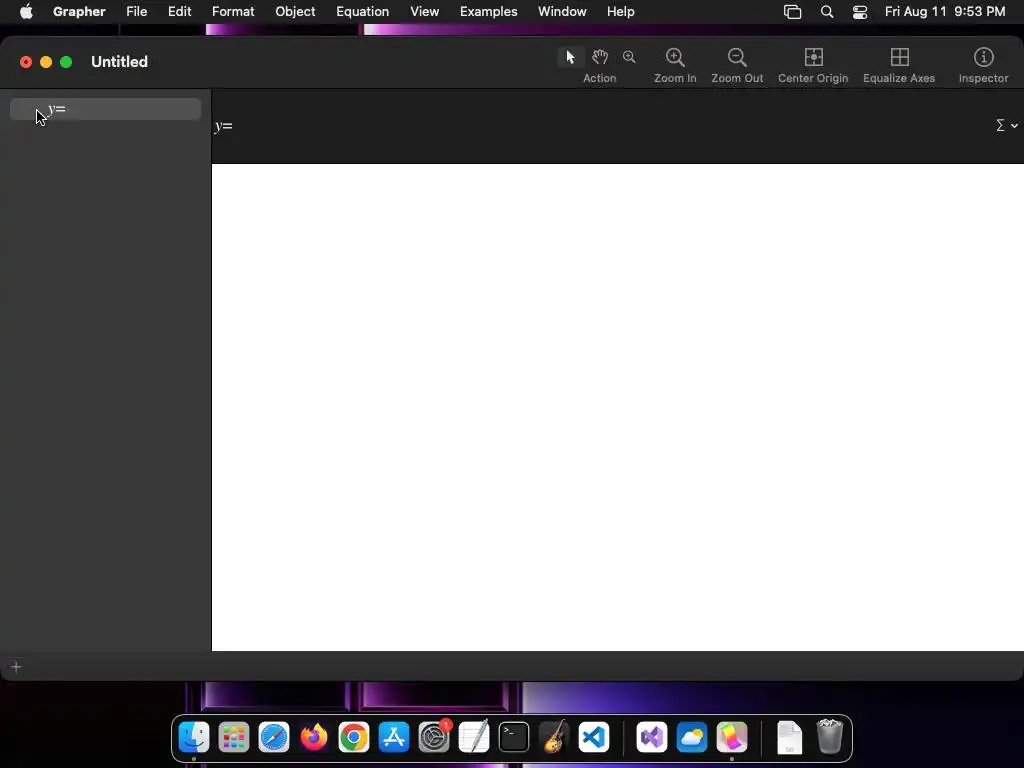Open App Store from the Dock
The height and width of the screenshot is (768, 1024).
pyautogui.click(x=394, y=737)
